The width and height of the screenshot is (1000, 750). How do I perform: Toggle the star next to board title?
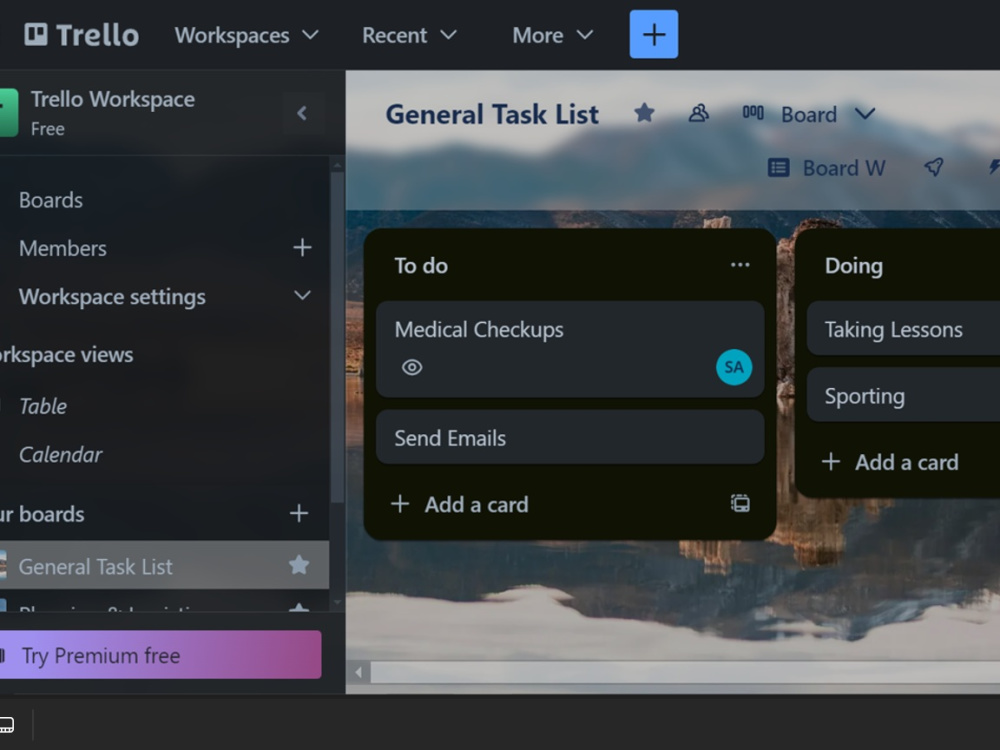(x=644, y=114)
